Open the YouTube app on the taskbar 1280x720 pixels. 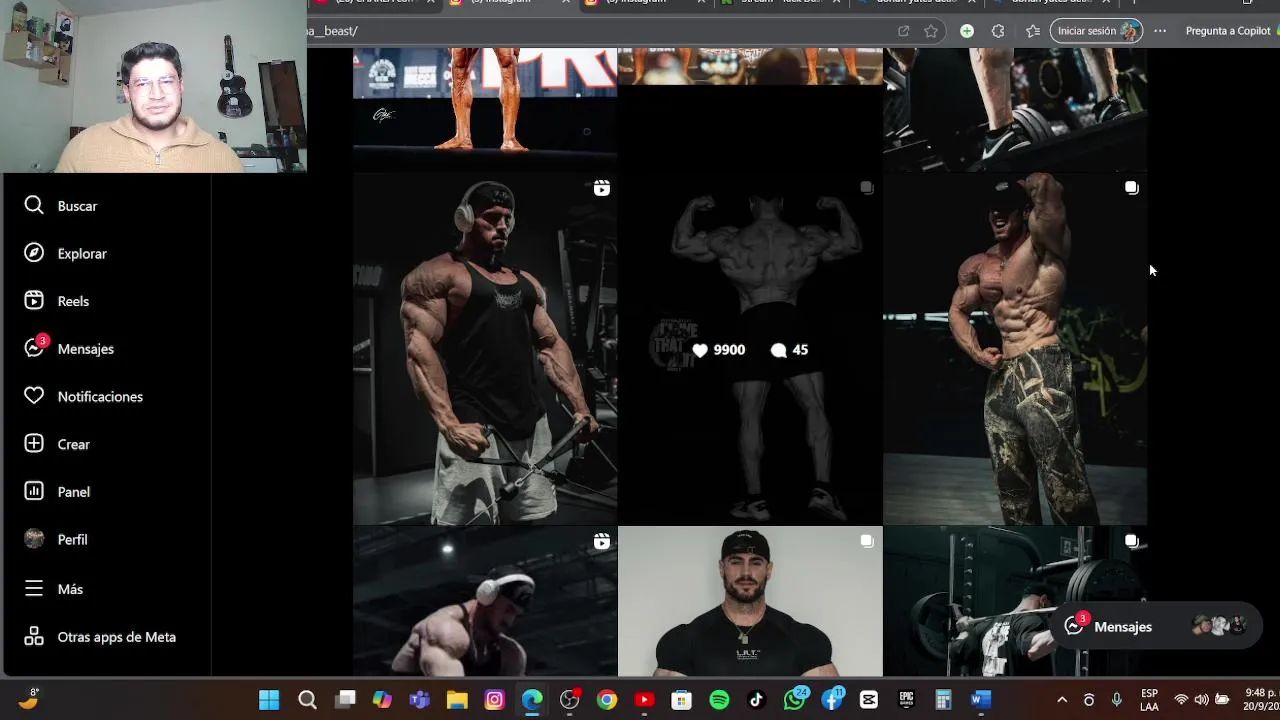[644, 700]
